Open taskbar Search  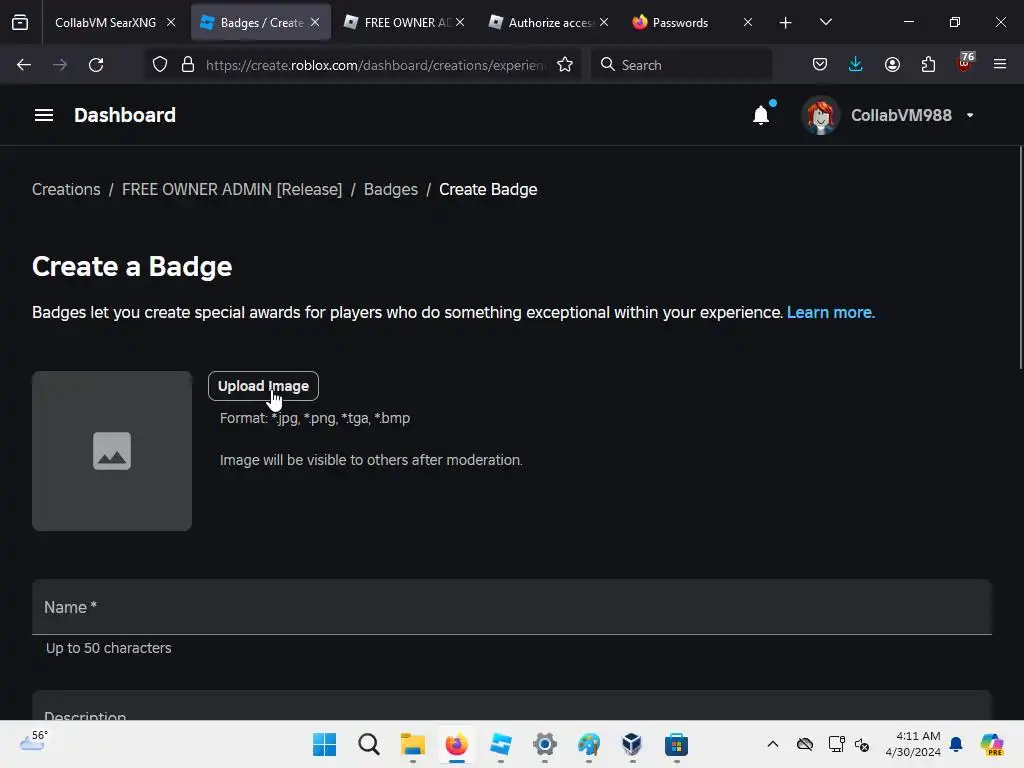[x=368, y=744]
